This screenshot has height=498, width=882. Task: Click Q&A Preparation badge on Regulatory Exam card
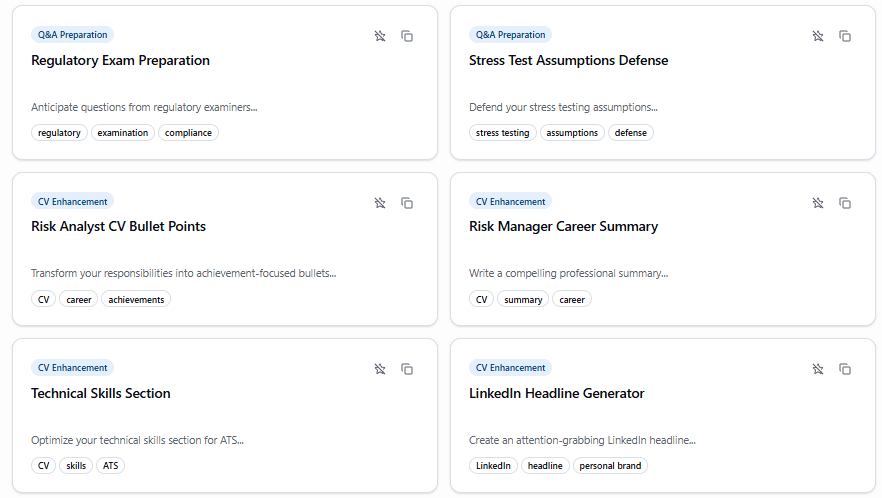coord(73,35)
